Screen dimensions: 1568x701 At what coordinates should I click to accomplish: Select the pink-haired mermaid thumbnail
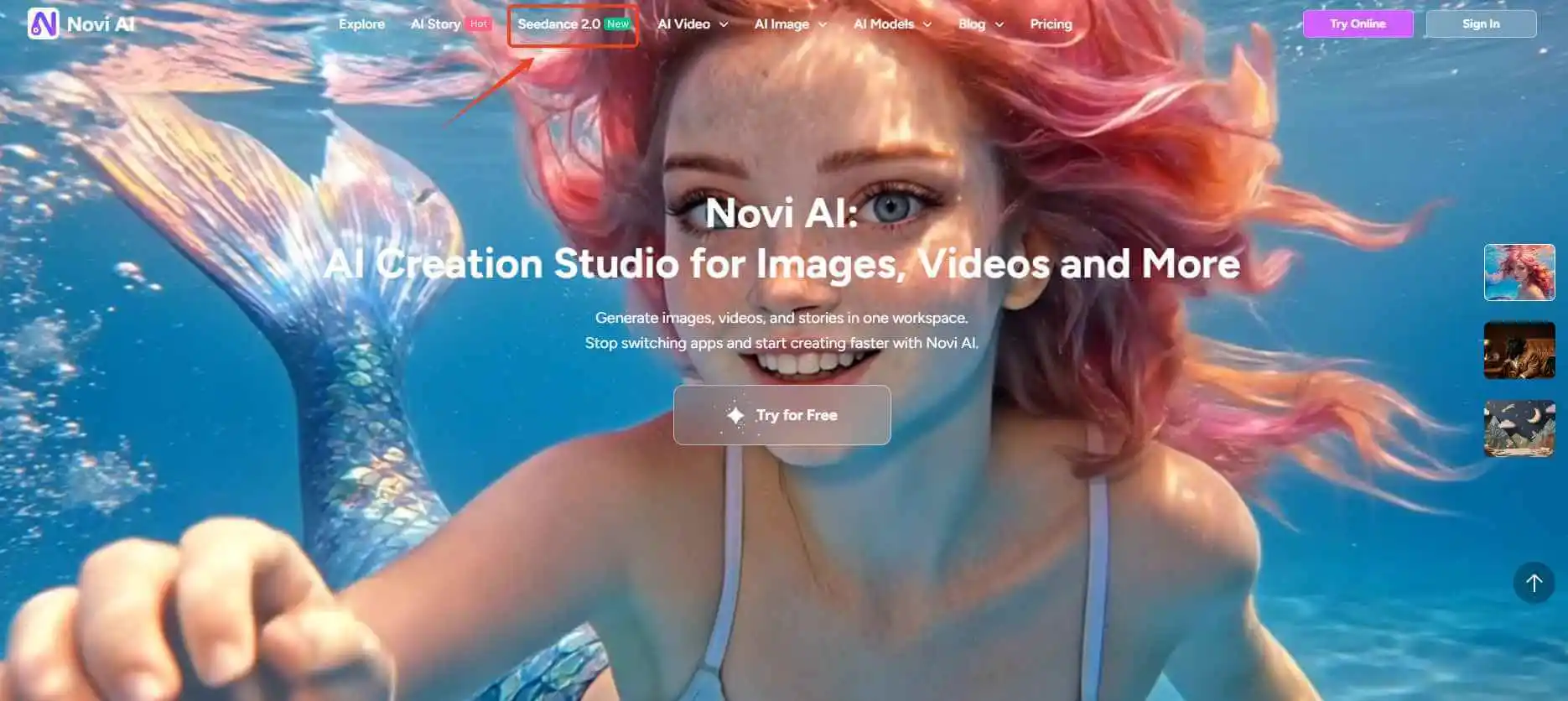pyautogui.click(x=1519, y=273)
